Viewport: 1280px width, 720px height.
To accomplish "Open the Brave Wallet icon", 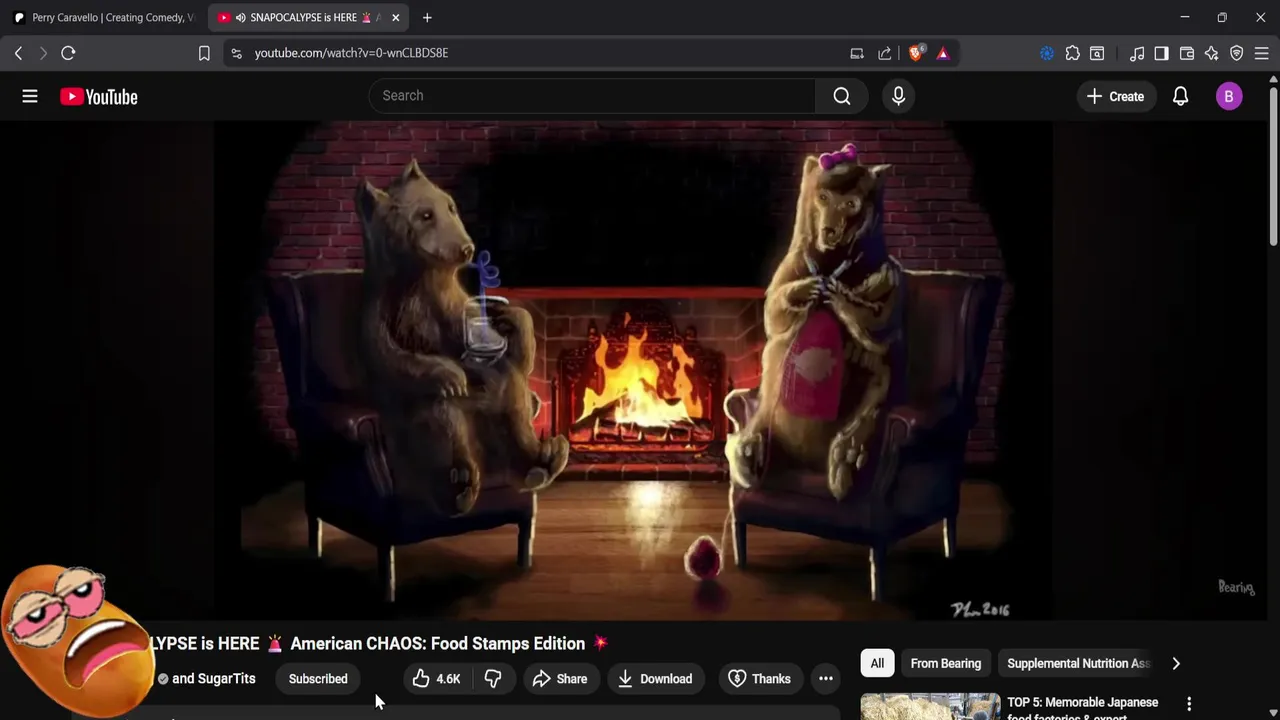I will point(1187,53).
